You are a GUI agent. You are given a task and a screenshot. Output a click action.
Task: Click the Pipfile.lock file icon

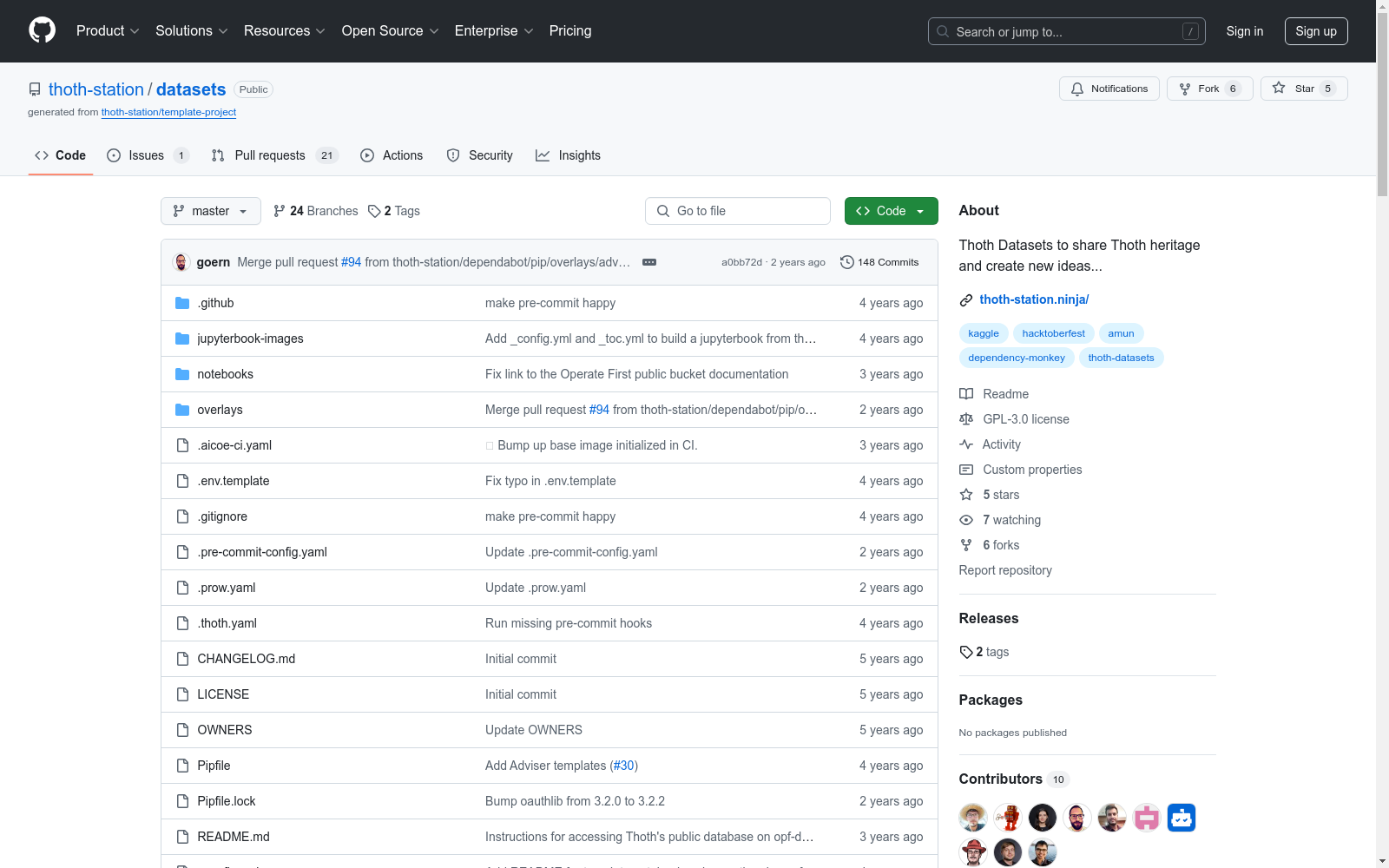(182, 801)
